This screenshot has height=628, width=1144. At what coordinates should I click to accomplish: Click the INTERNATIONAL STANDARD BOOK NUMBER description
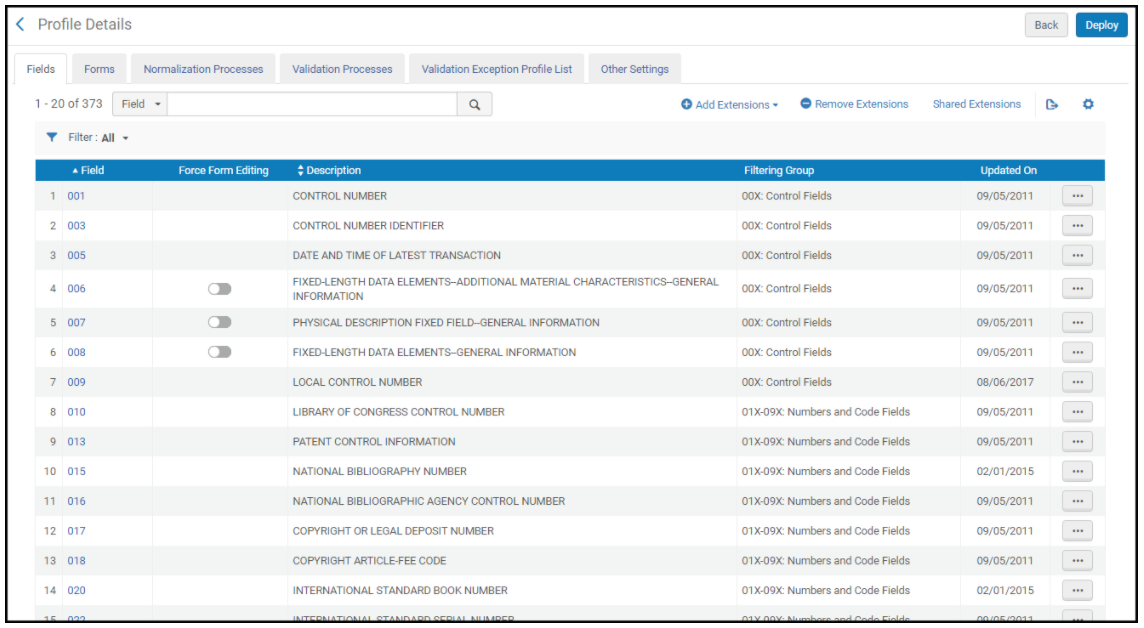[401, 591]
